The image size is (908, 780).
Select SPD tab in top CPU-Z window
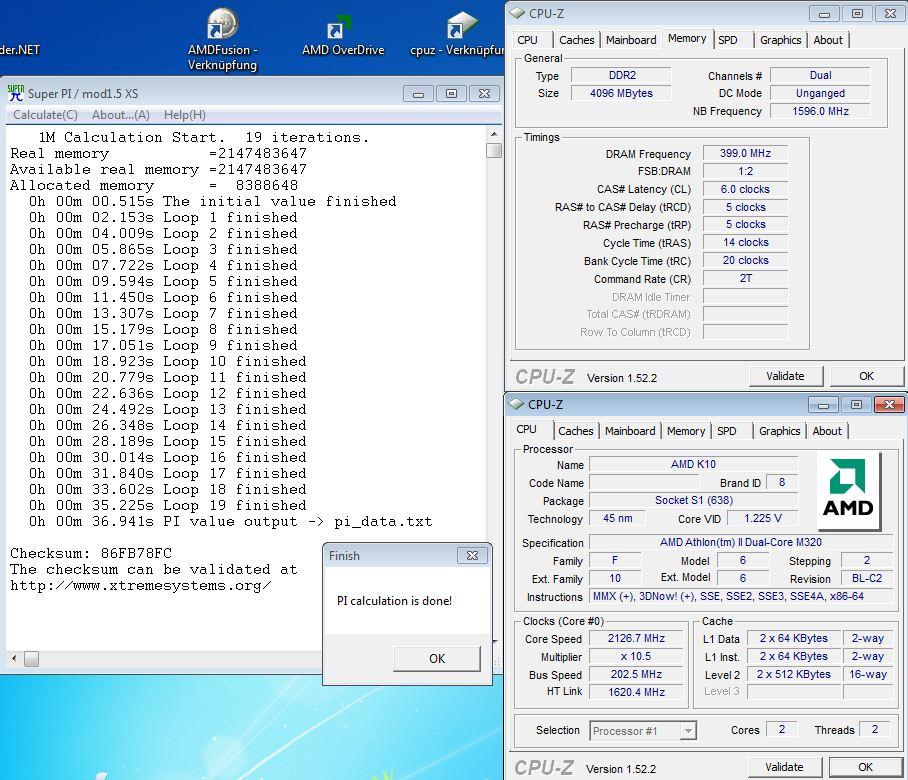click(728, 40)
